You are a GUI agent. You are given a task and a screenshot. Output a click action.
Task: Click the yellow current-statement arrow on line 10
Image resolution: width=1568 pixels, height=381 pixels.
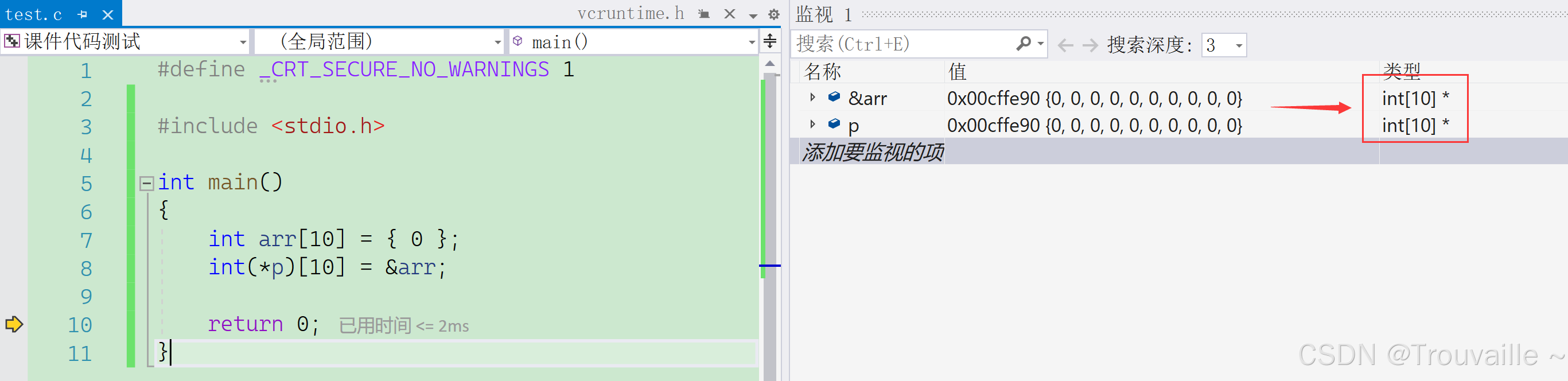pyautogui.click(x=14, y=324)
